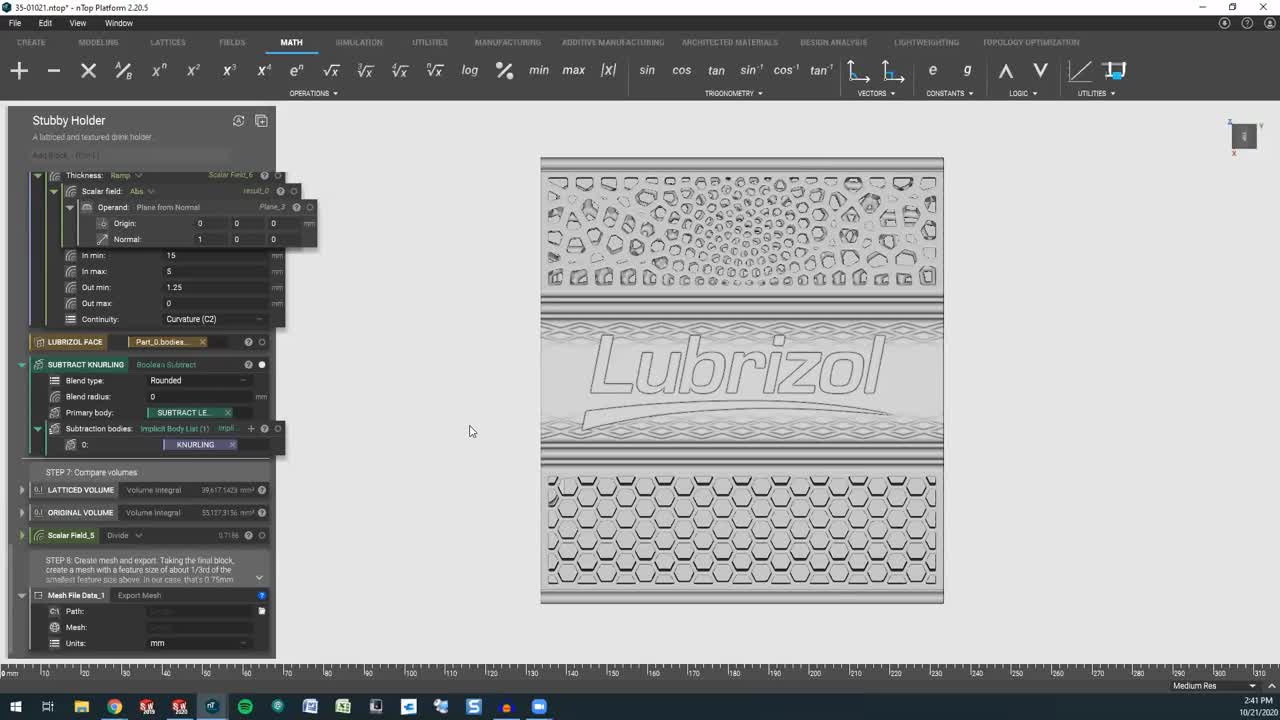1280x720 pixels.
Task: Choose the square root function icon
Action: tap(331, 70)
